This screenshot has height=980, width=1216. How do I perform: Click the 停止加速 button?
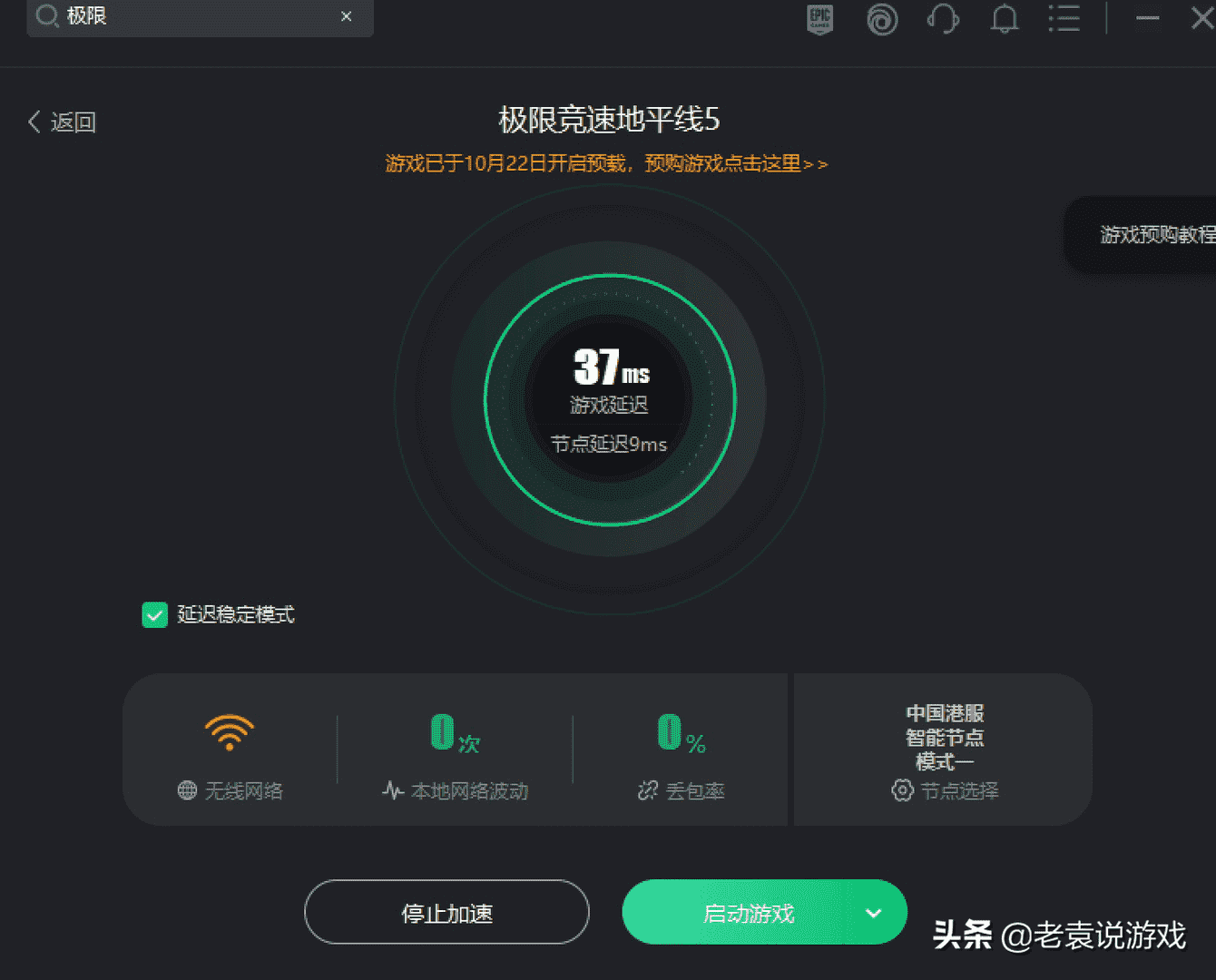446,912
